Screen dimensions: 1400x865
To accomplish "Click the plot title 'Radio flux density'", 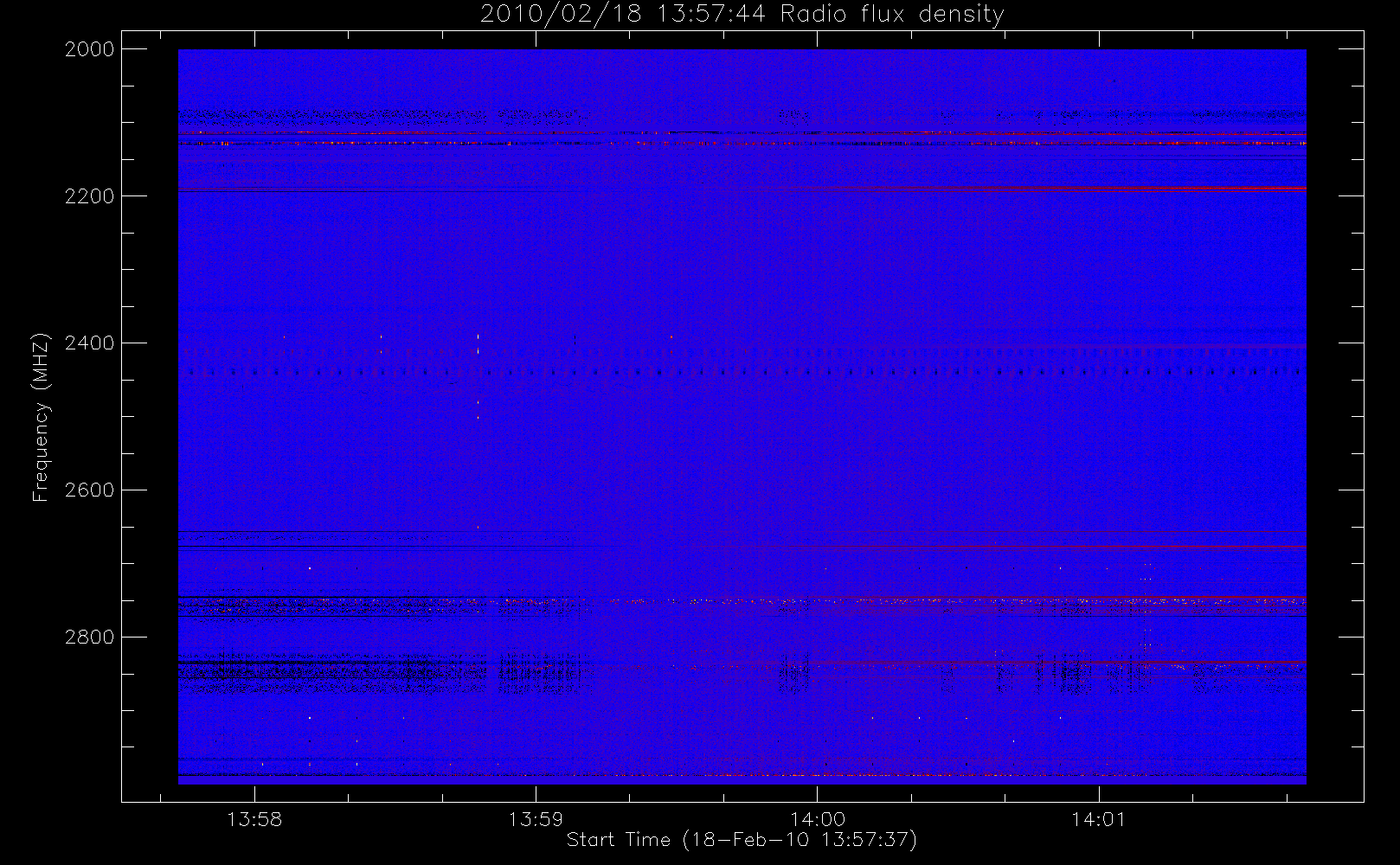I will (892, 15).
